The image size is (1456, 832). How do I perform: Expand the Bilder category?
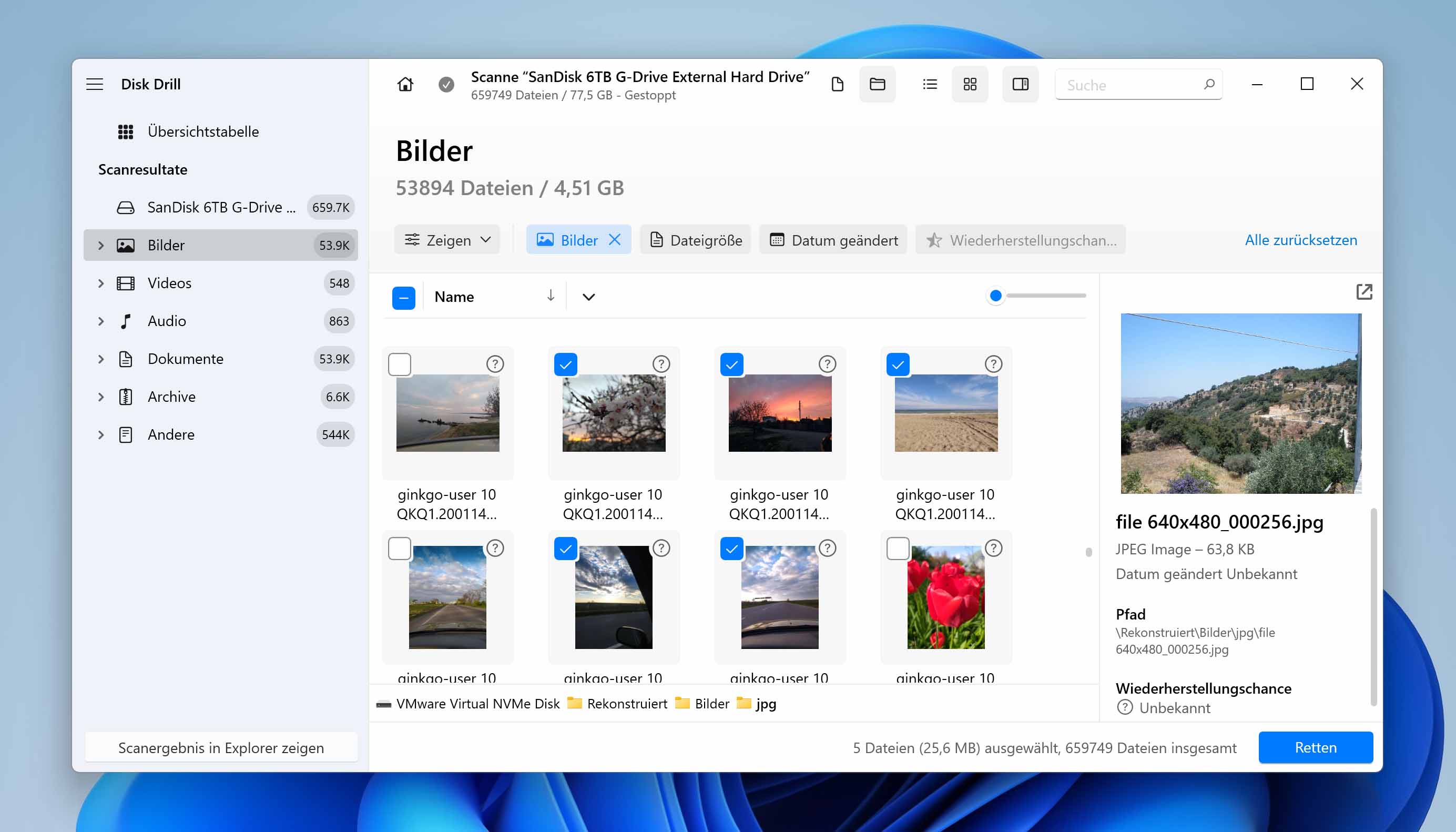[101, 245]
